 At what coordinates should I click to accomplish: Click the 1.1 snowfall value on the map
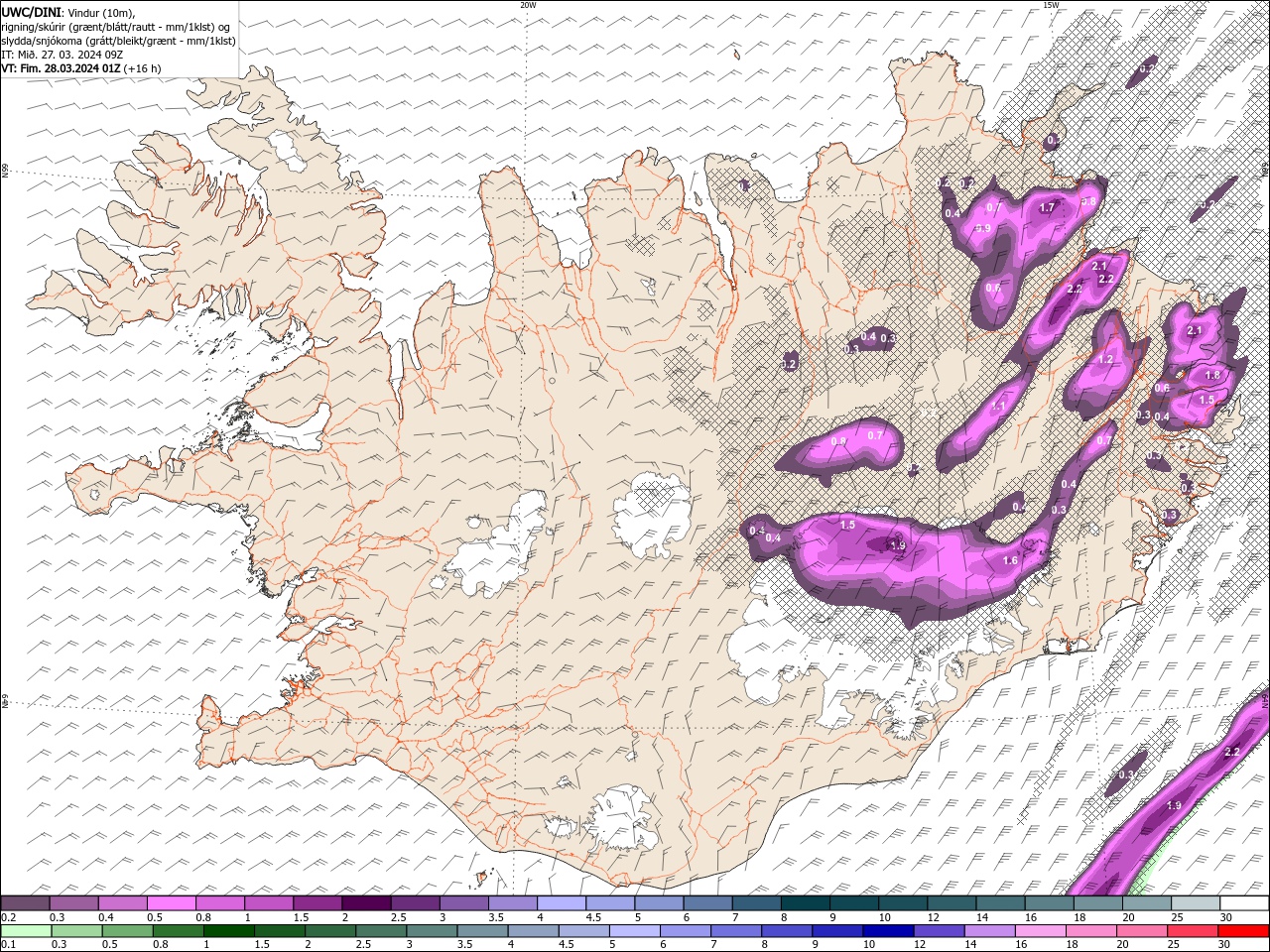click(x=998, y=407)
